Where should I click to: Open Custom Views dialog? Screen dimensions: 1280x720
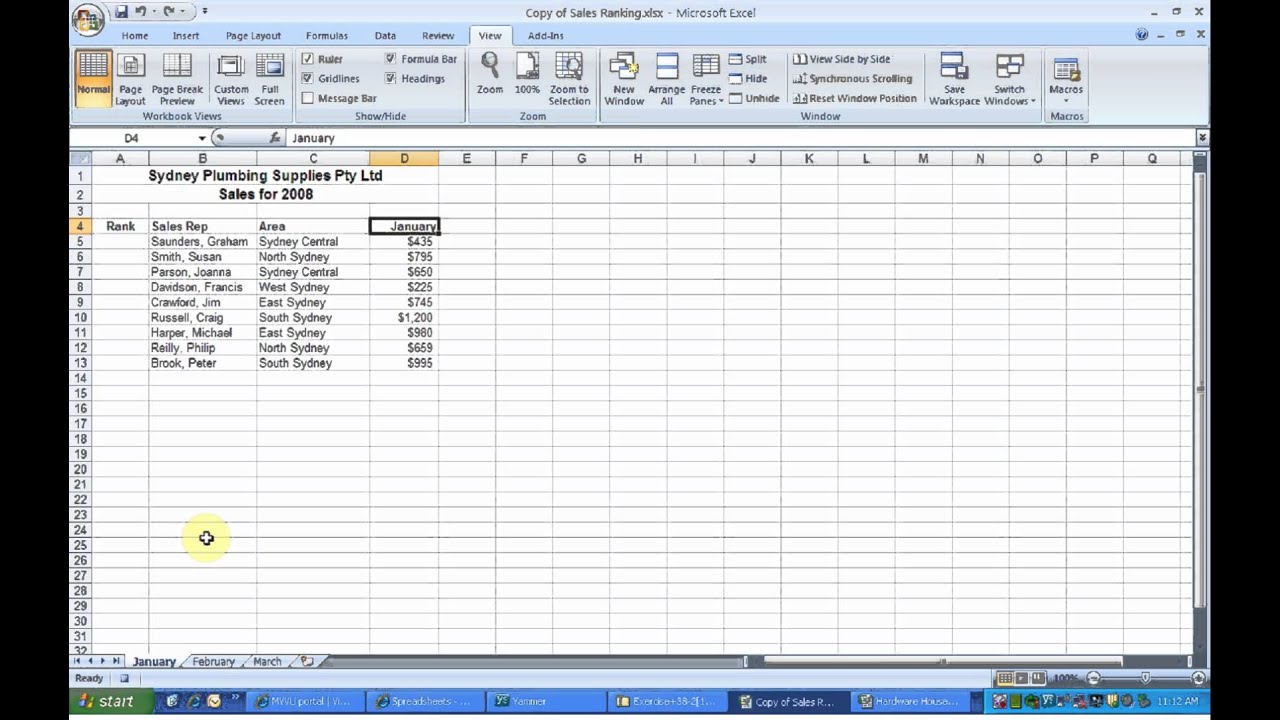[x=231, y=78]
